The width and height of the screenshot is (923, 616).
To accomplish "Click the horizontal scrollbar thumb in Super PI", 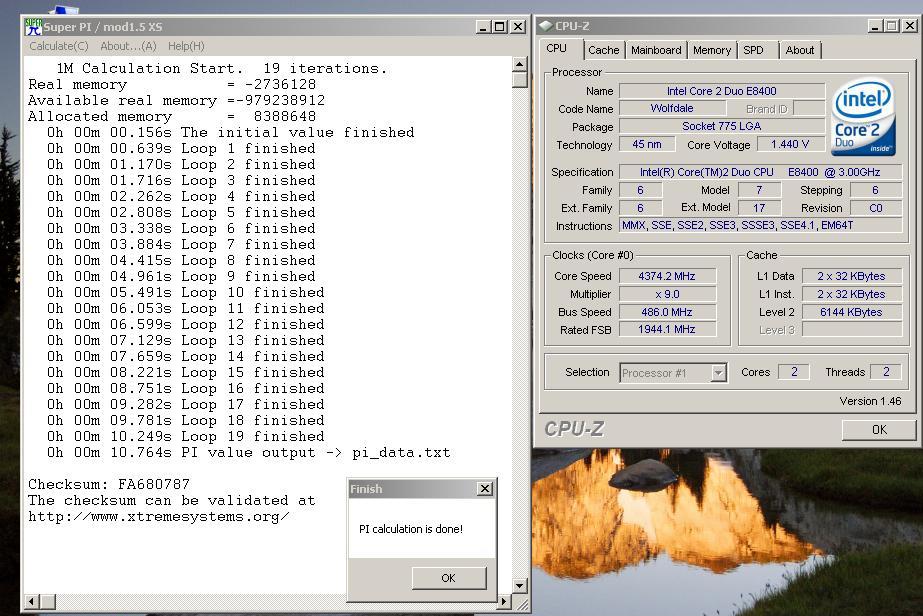I will pos(48,602).
